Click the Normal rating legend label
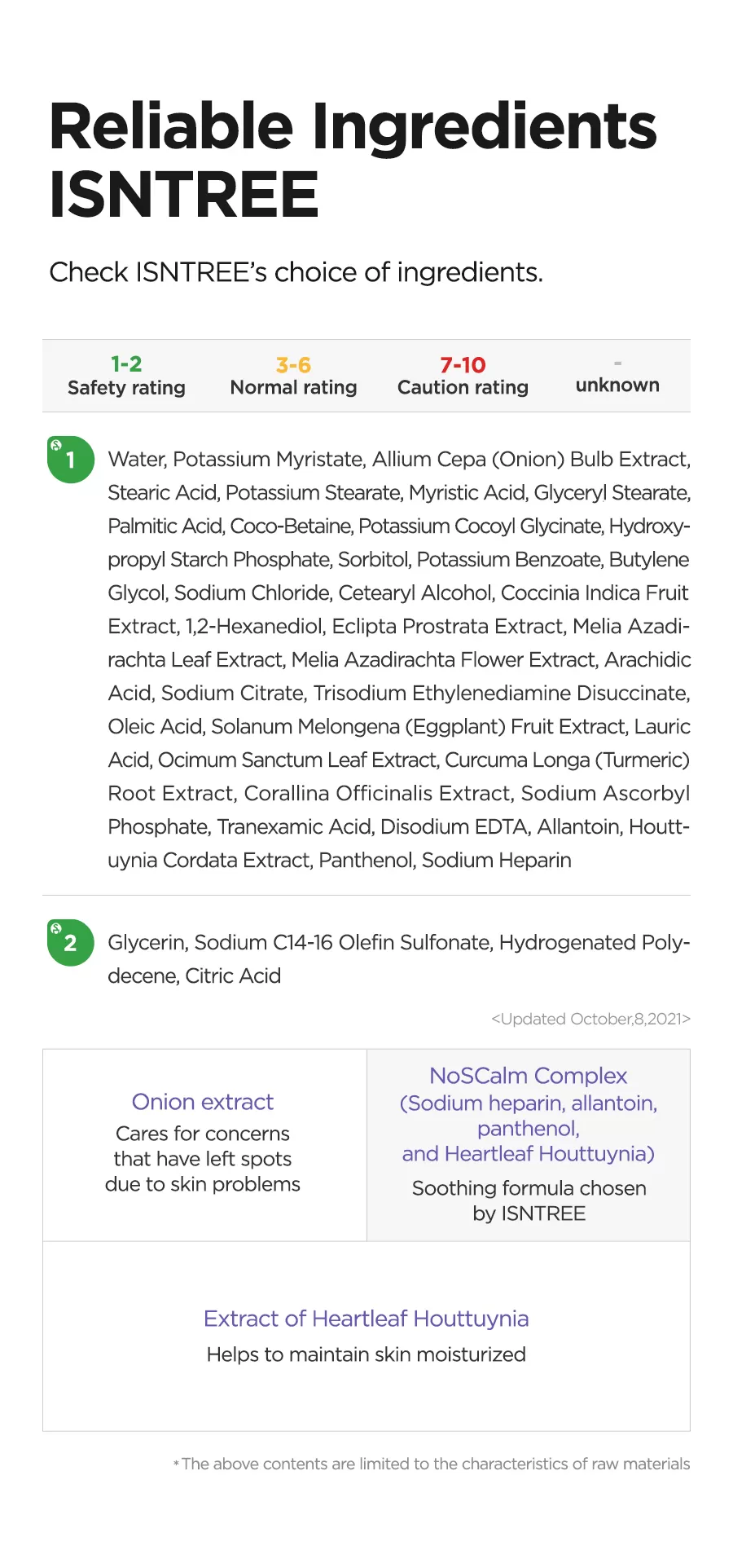Viewport: 733px width, 1568px height. (293, 387)
